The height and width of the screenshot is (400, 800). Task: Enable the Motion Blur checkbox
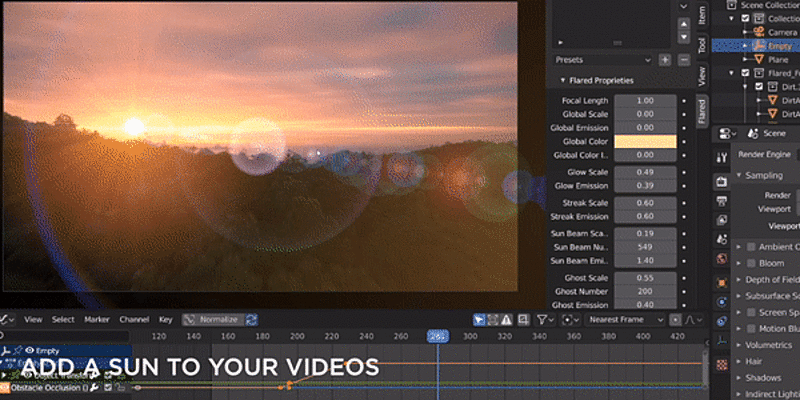(x=751, y=329)
